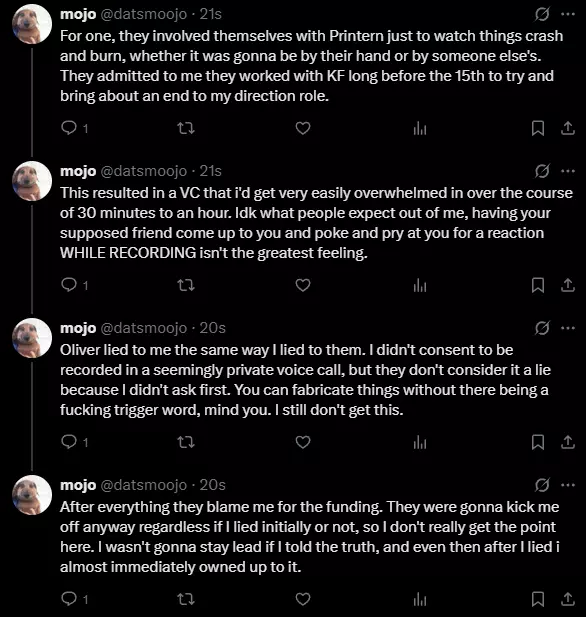586x617 pixels.
Task: Open more options on the Printern tweet
Action: 568,14
